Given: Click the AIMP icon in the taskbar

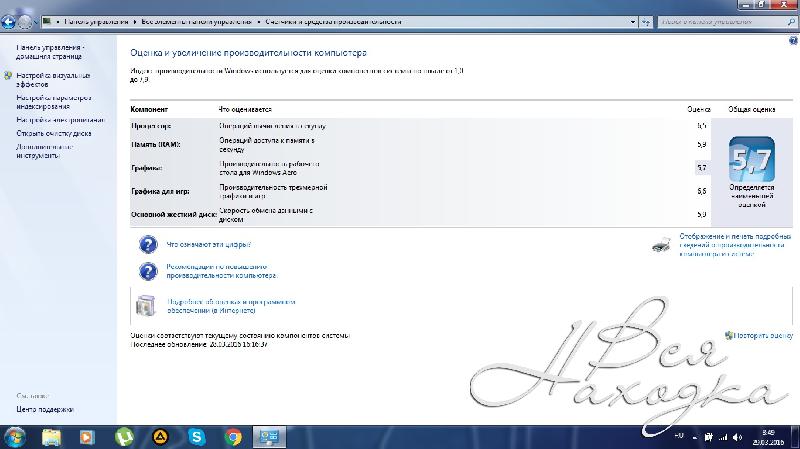Looking at the screenshot, I should (x=160, y=436).
